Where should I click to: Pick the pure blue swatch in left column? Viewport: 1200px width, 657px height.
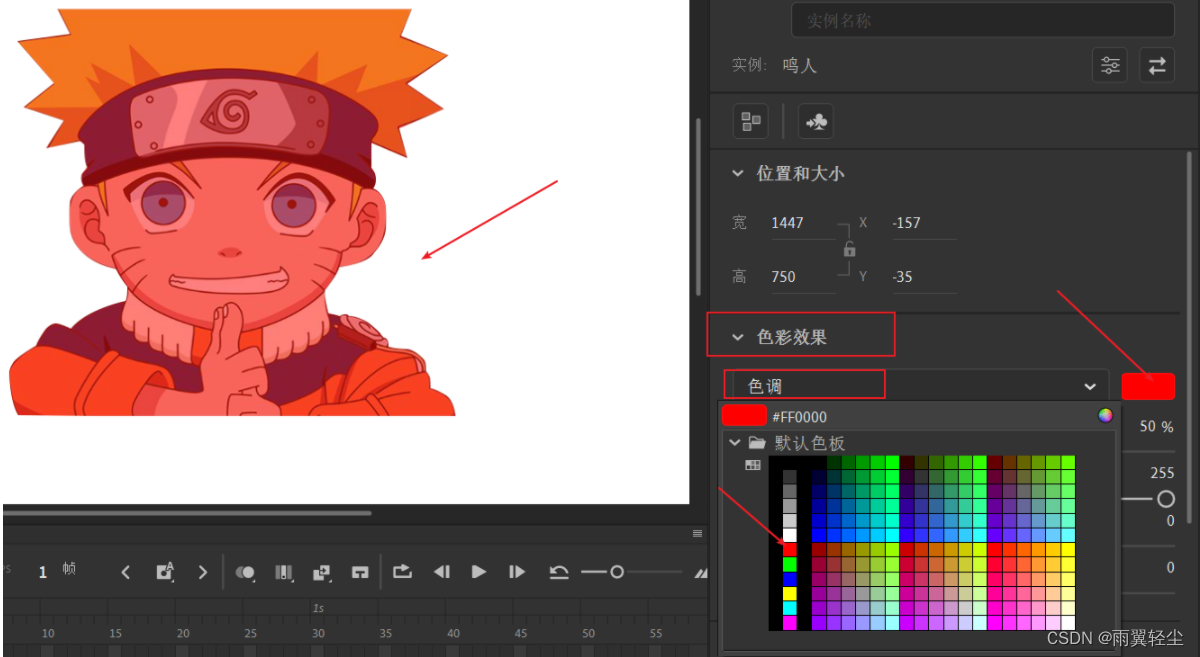click(x=790, y=579)
